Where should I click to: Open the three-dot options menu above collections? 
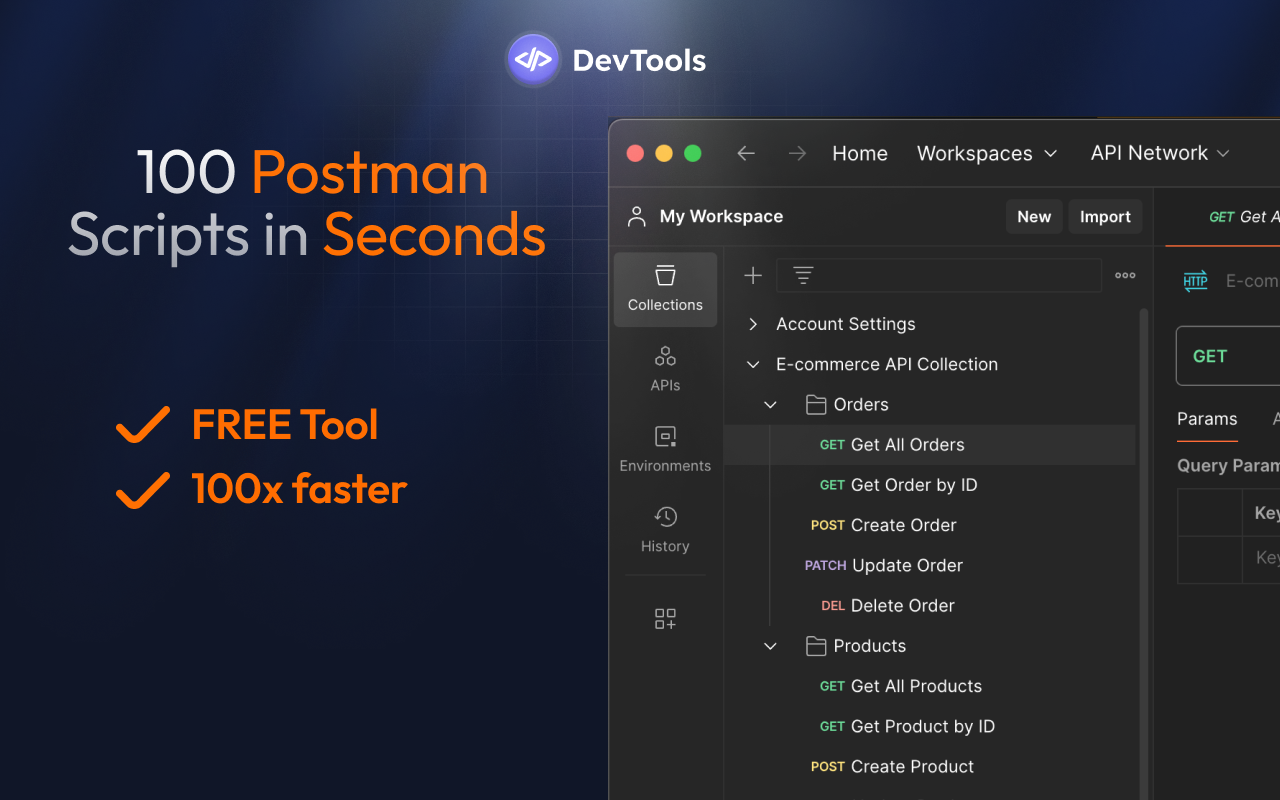point(1125,276)
